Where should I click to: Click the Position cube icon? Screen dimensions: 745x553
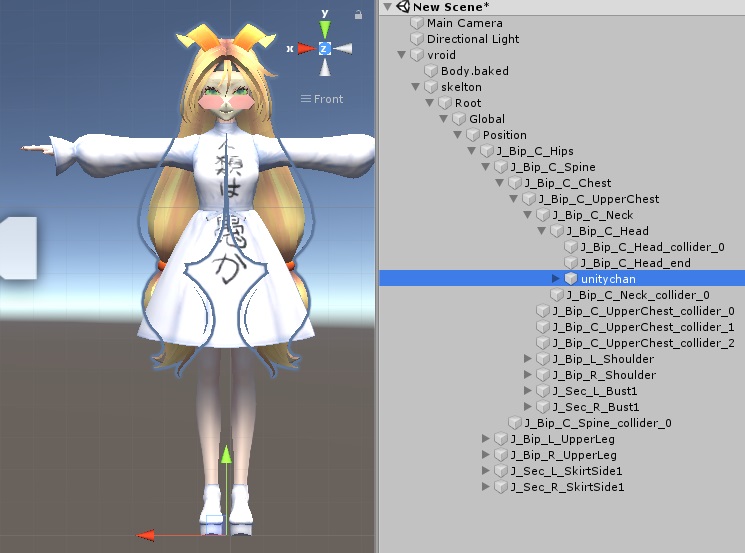pyautogui.click(x=473, y=135)
